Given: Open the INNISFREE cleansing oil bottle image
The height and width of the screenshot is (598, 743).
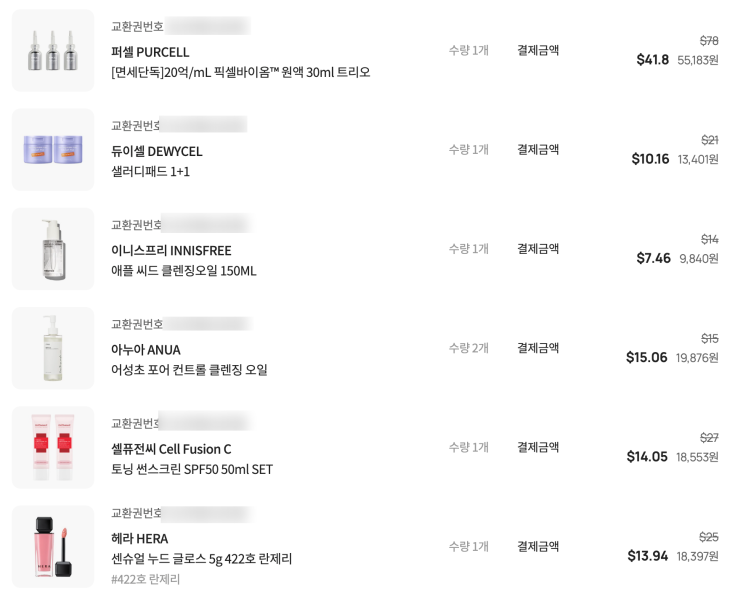Looking at the screenshot, I should coord(53,249).
